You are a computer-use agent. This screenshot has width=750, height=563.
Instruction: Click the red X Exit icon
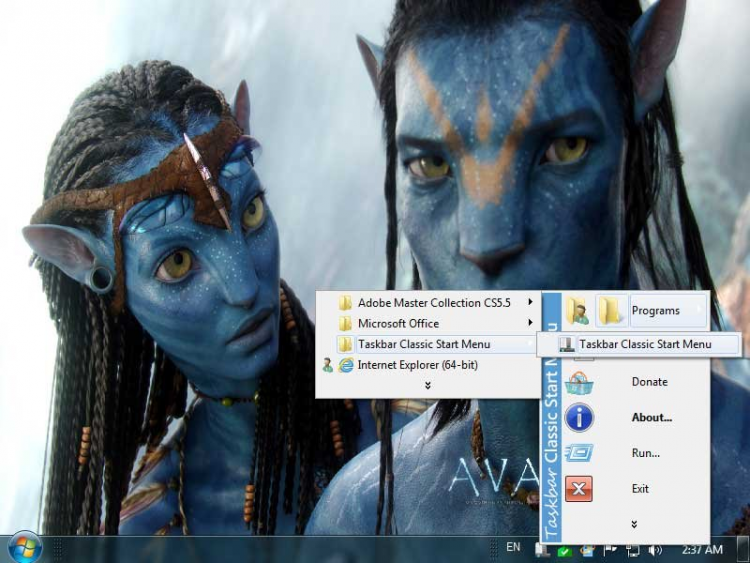click(x=579, y=489)
